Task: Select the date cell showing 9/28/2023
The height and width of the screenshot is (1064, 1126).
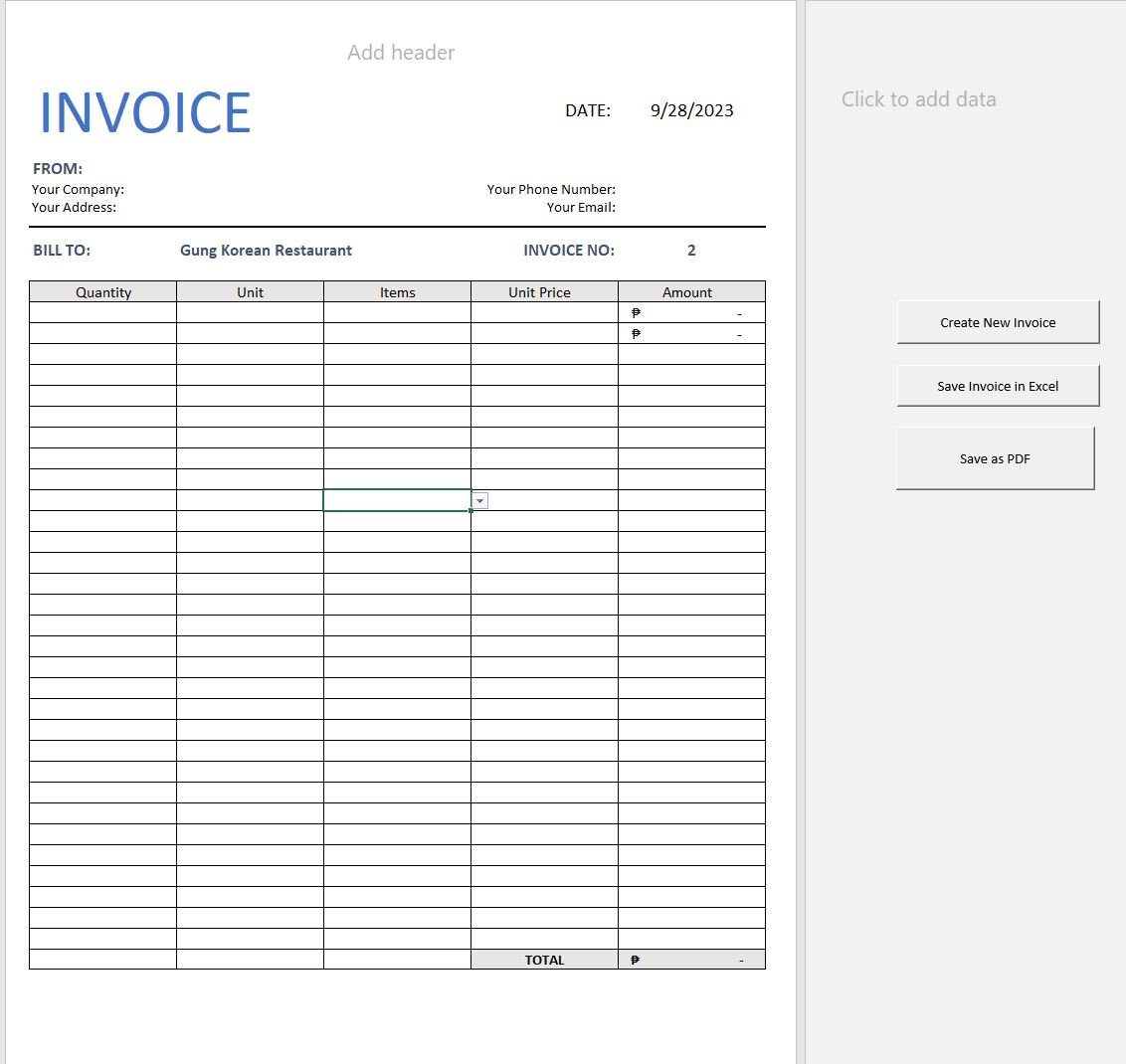Action: coord(691,110)
